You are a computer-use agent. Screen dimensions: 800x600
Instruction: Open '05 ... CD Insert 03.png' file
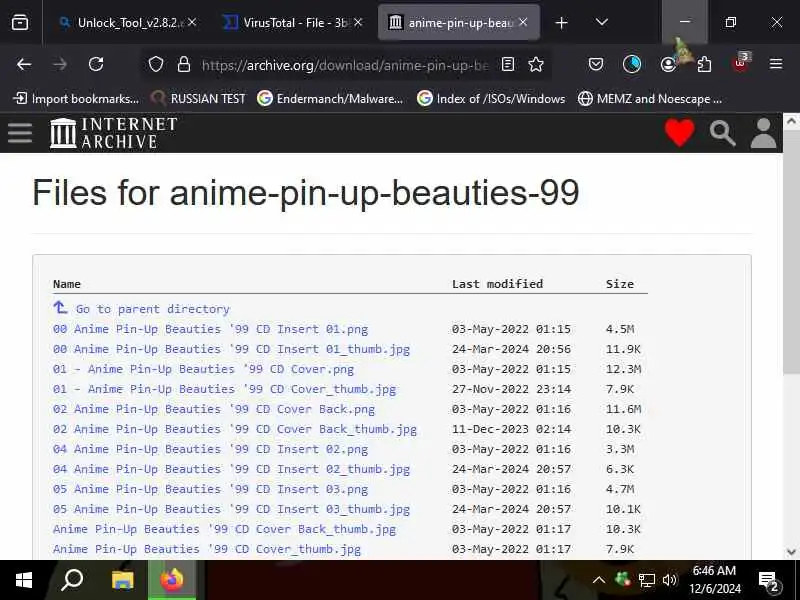[210, 489]
